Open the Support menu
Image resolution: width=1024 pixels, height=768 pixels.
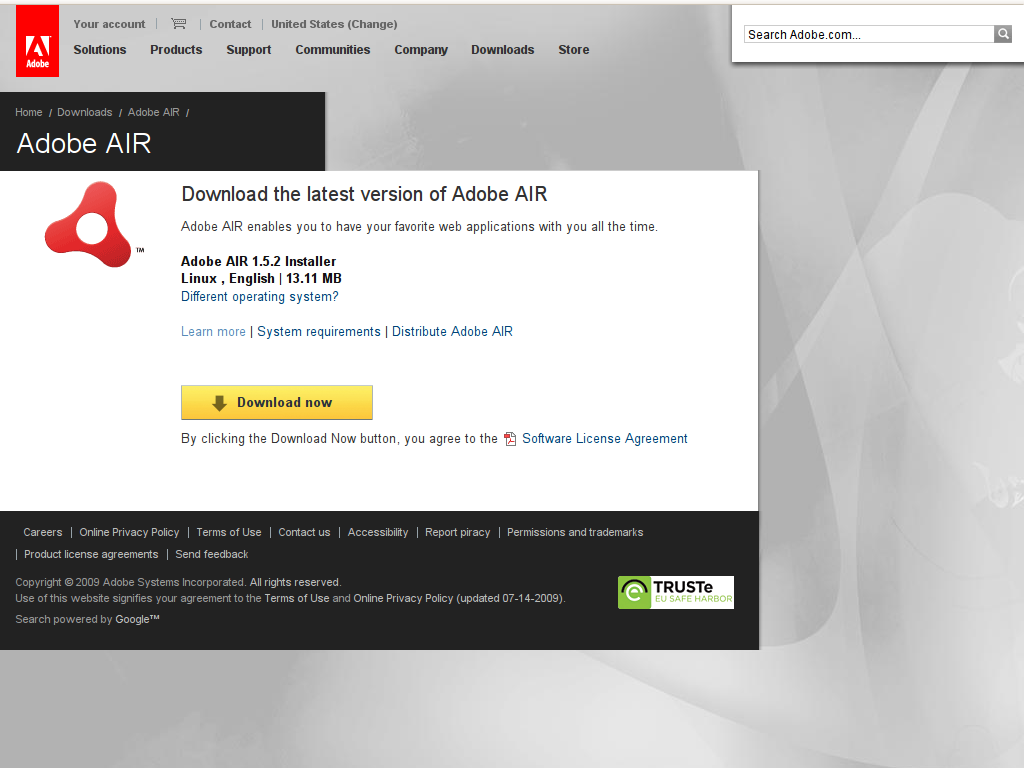click(249, 50)
